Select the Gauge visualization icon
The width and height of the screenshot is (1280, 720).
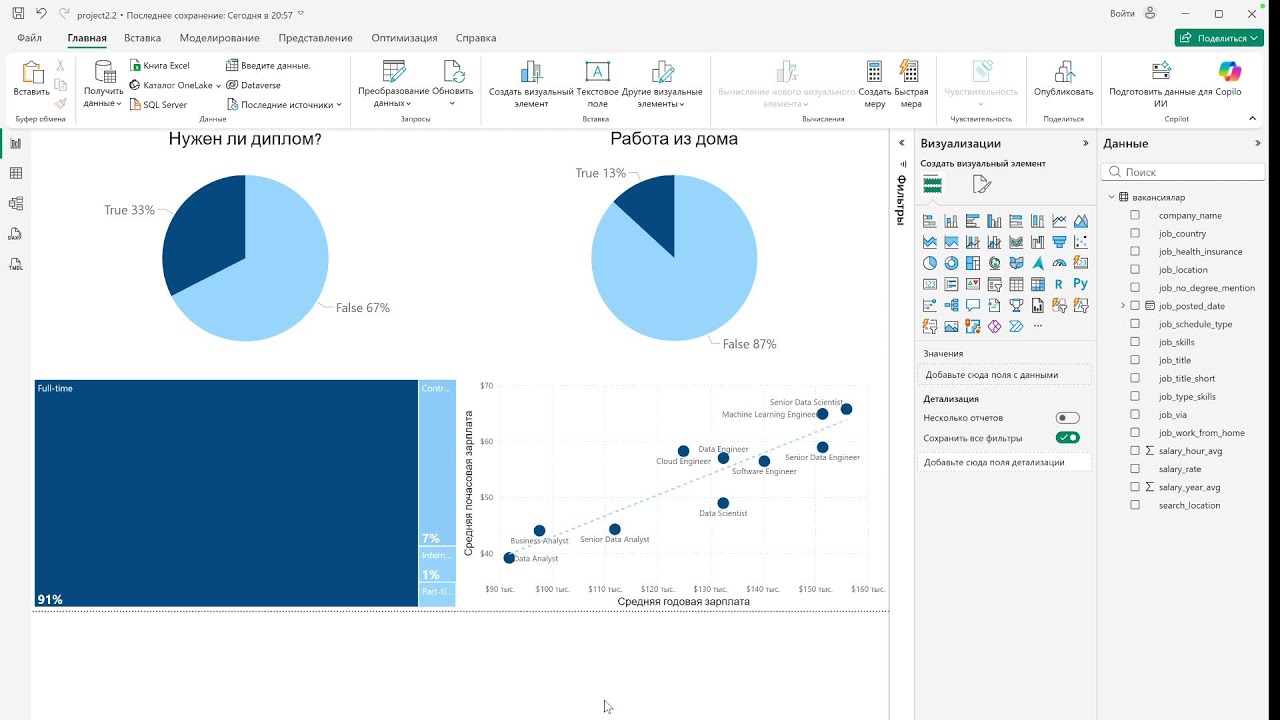1059,263
